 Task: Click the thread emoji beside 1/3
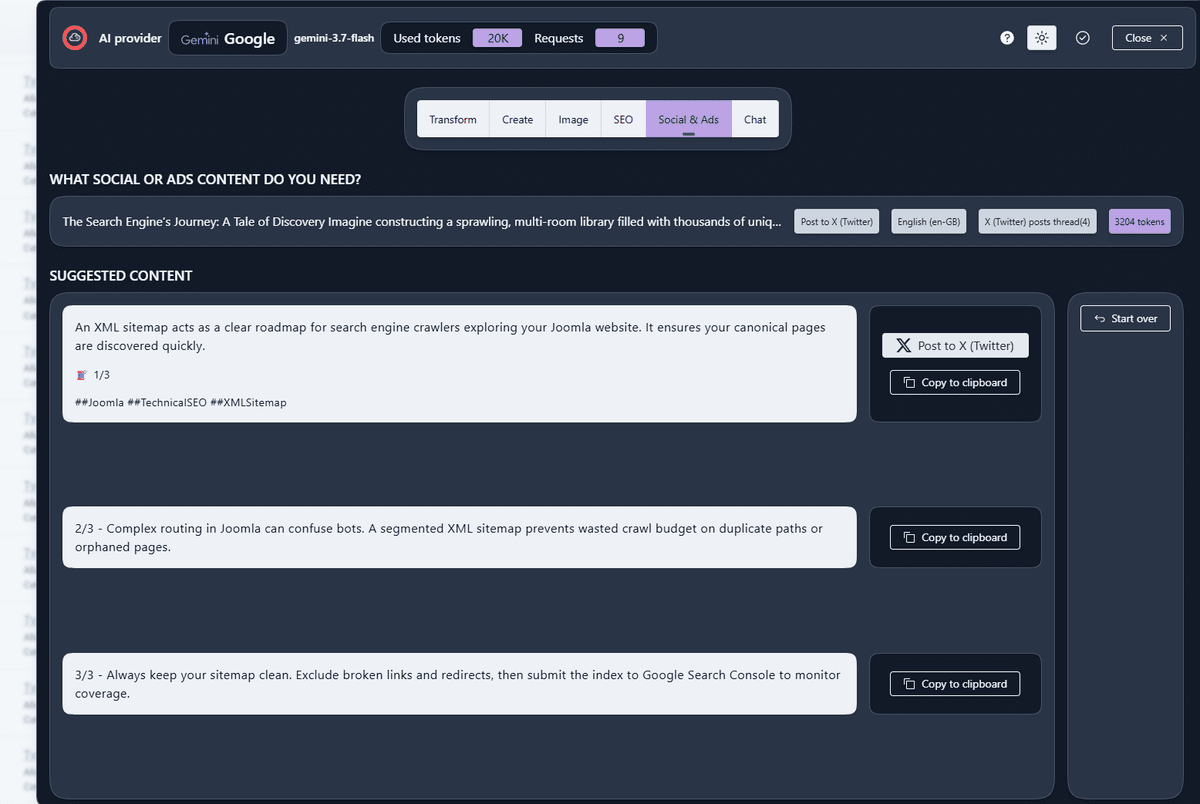82,375
